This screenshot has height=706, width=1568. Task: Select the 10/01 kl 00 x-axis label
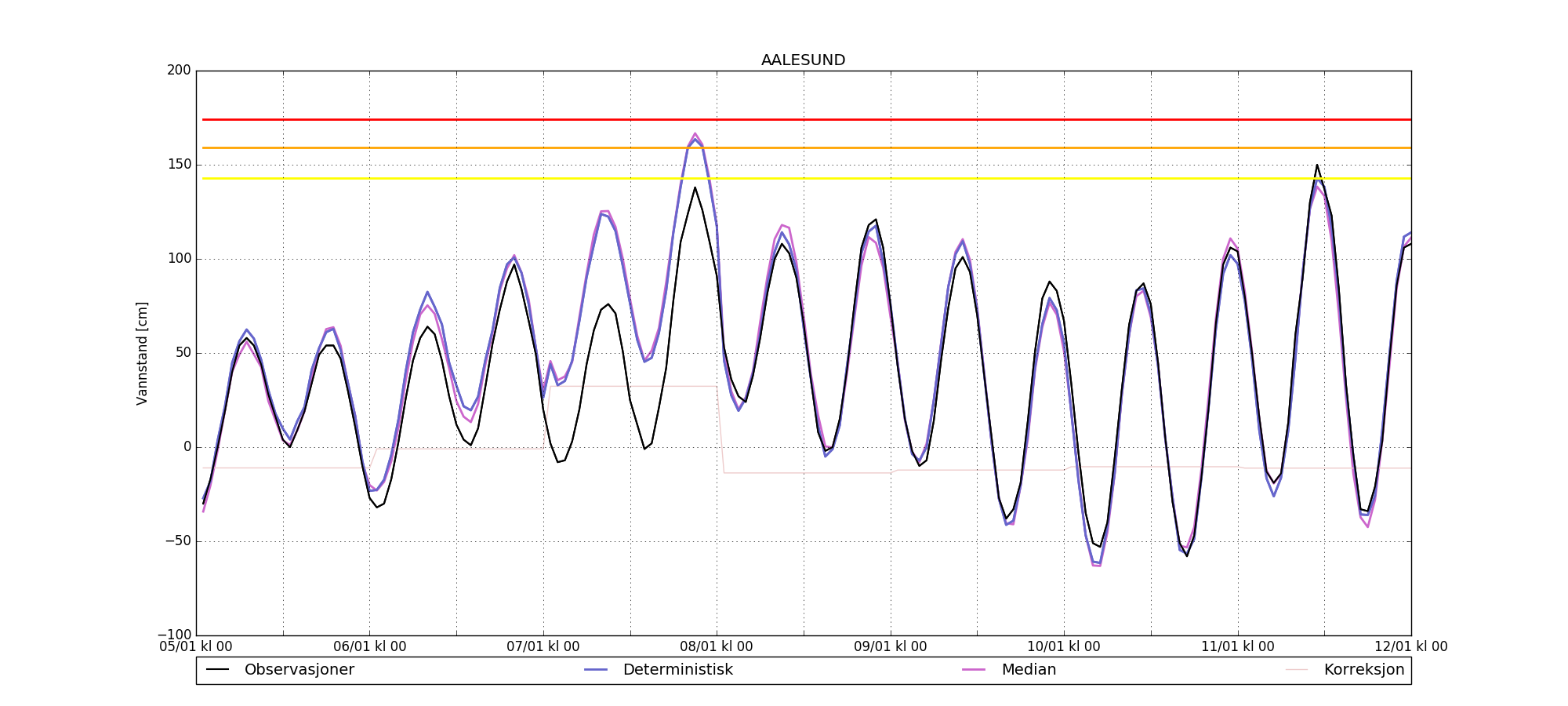pos(1064,647)
